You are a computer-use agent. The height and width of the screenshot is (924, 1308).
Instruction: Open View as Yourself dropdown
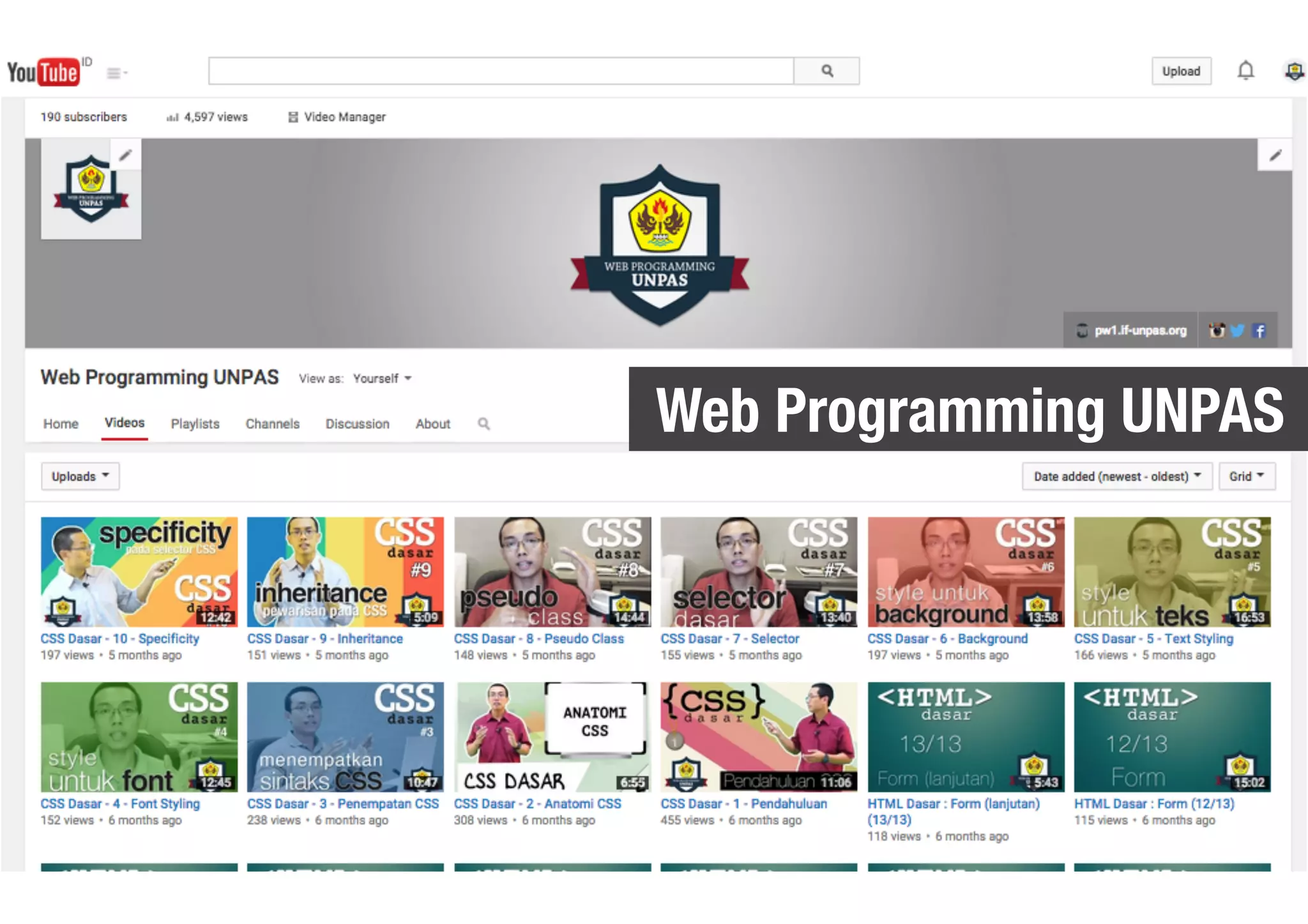click(x=382, y=379)
